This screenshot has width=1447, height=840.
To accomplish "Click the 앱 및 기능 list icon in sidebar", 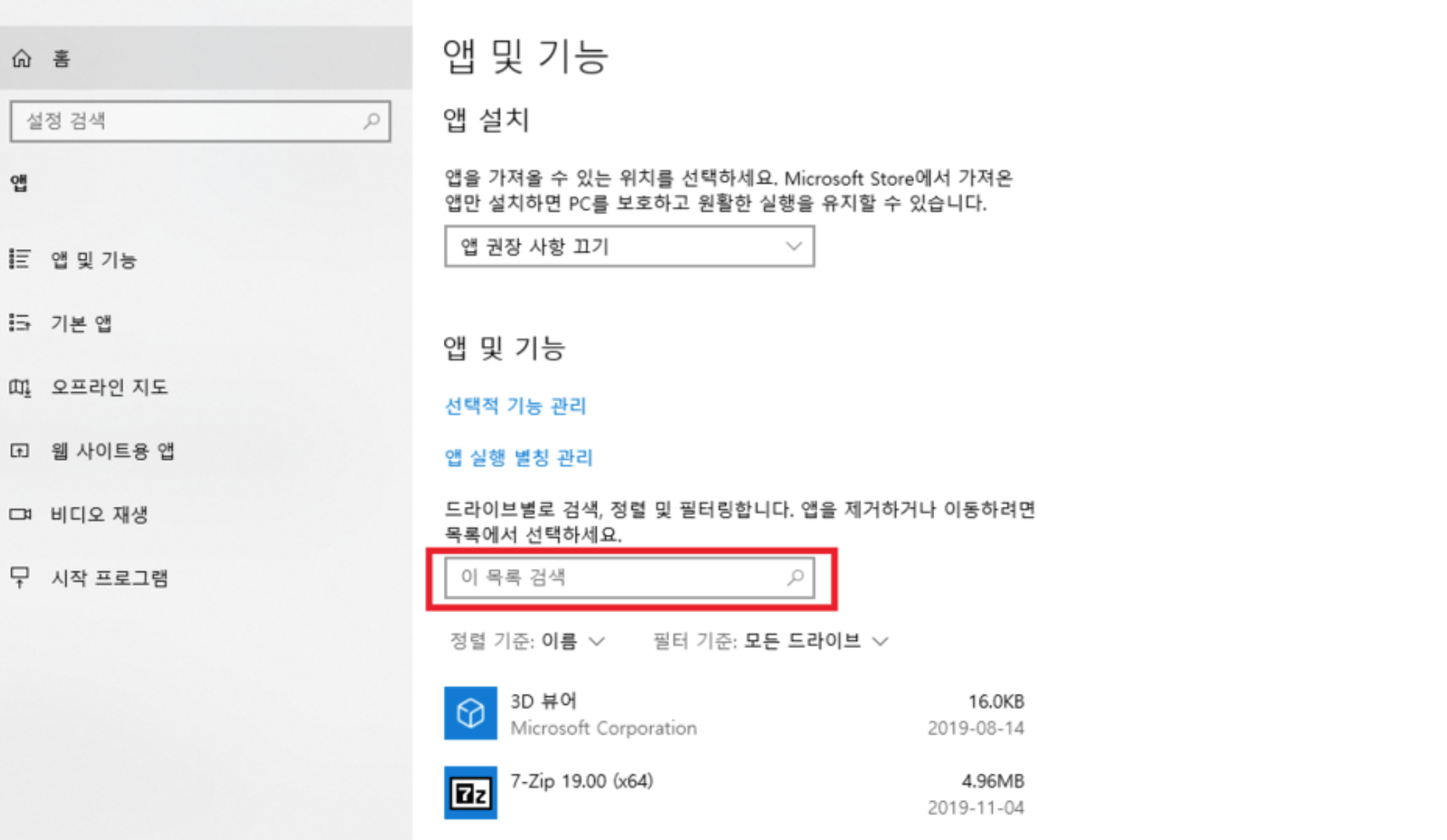I will point(20,258).
